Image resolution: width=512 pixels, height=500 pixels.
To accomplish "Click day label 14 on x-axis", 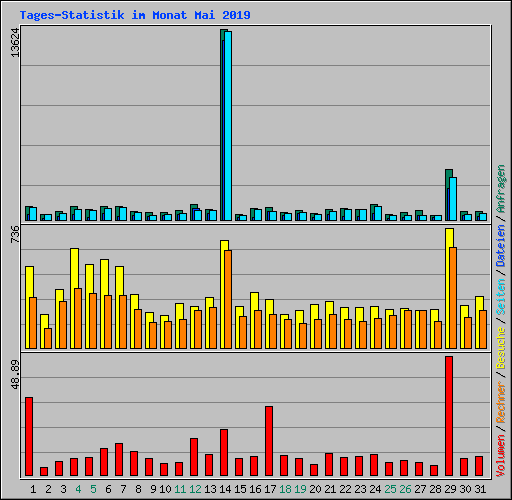I will [x=225, y=489].
